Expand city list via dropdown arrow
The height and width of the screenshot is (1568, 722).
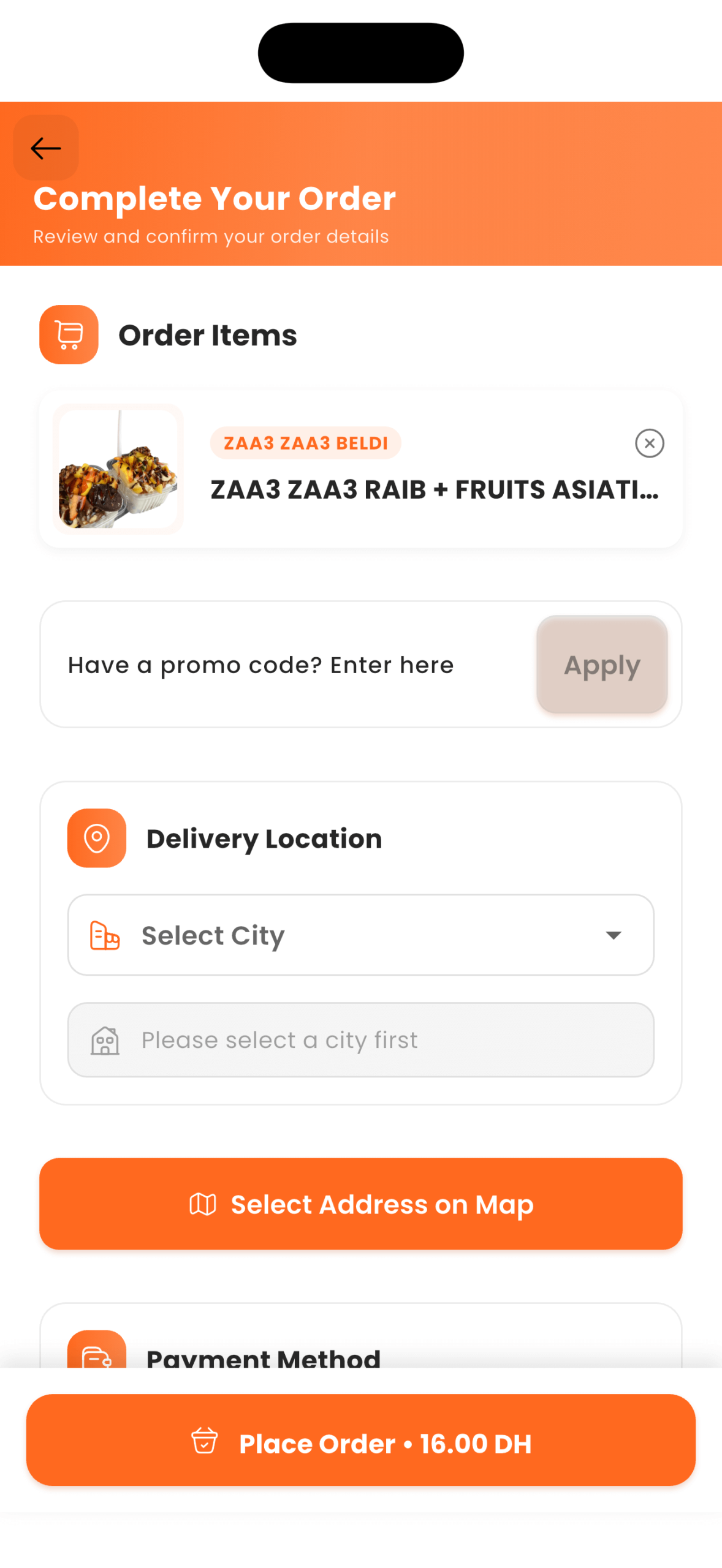(613, 935)
